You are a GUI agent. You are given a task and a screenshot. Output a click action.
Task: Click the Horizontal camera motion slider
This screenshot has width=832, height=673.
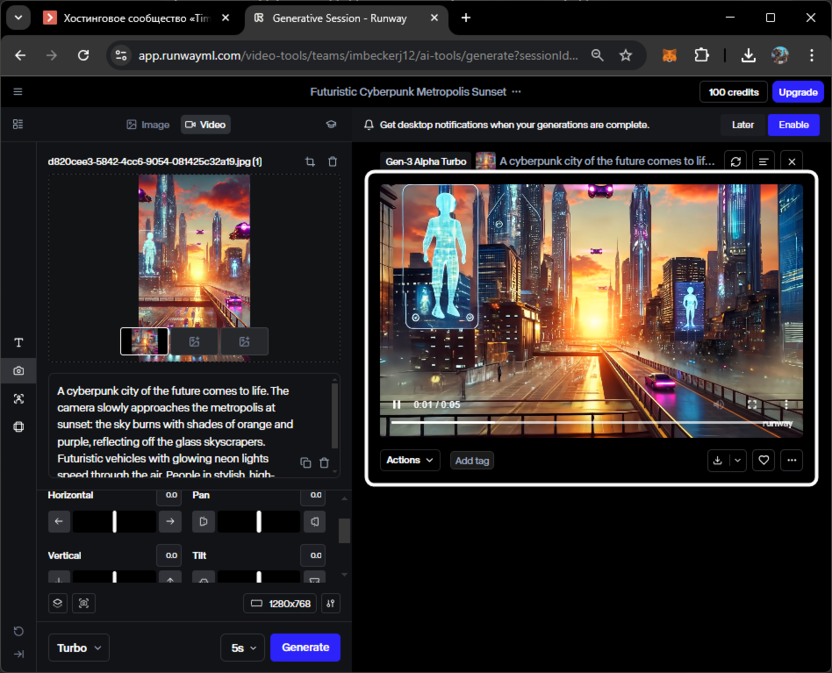[114, 521]
